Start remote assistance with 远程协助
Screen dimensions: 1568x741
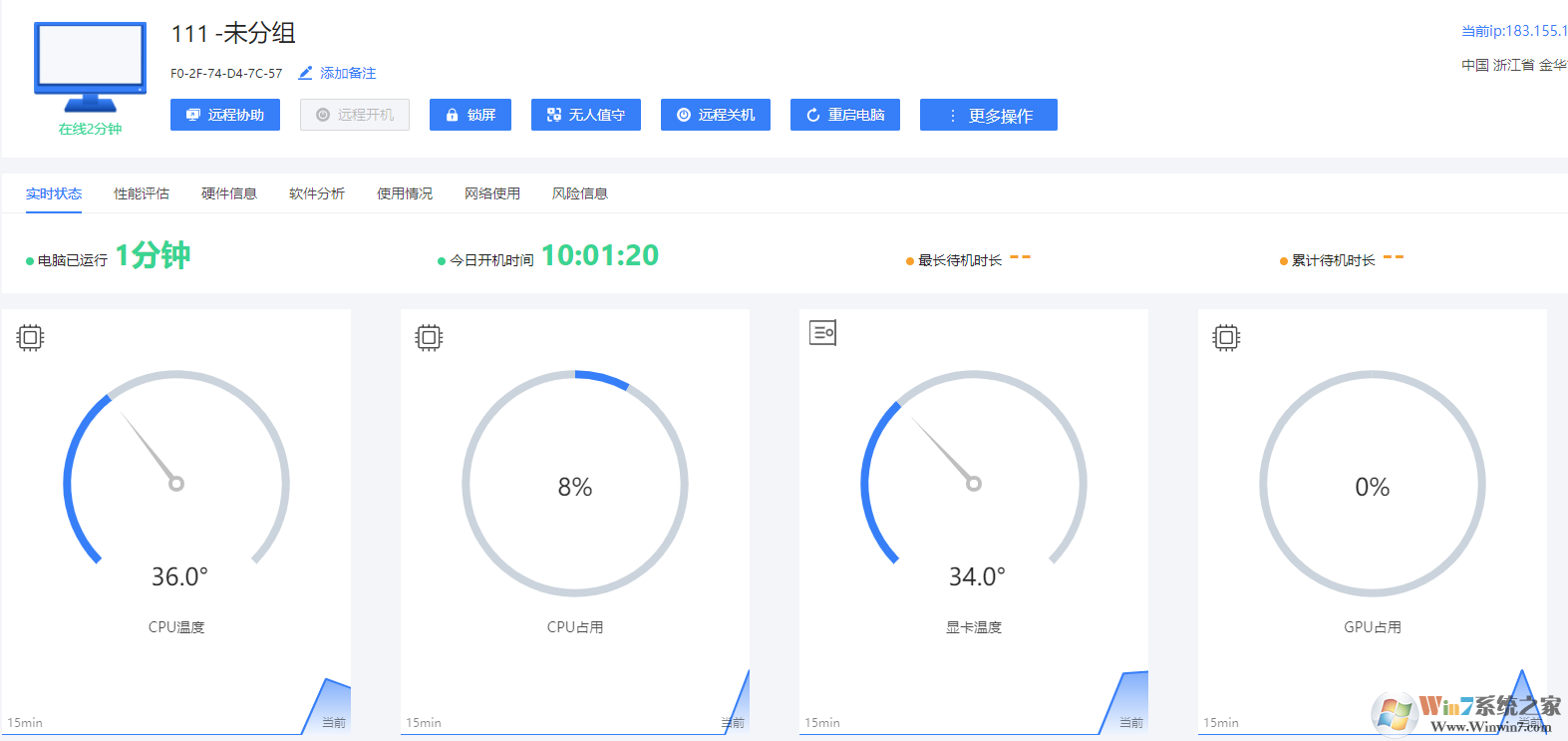pos(224,115)
